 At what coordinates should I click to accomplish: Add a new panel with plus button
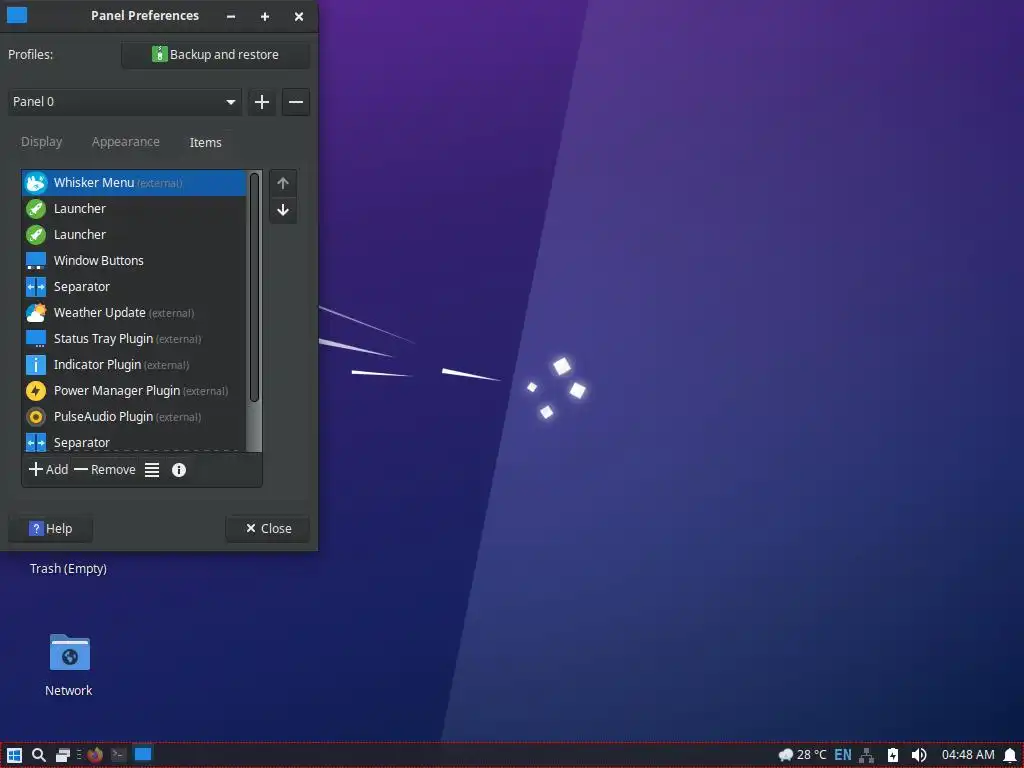(x=262, y=102)
